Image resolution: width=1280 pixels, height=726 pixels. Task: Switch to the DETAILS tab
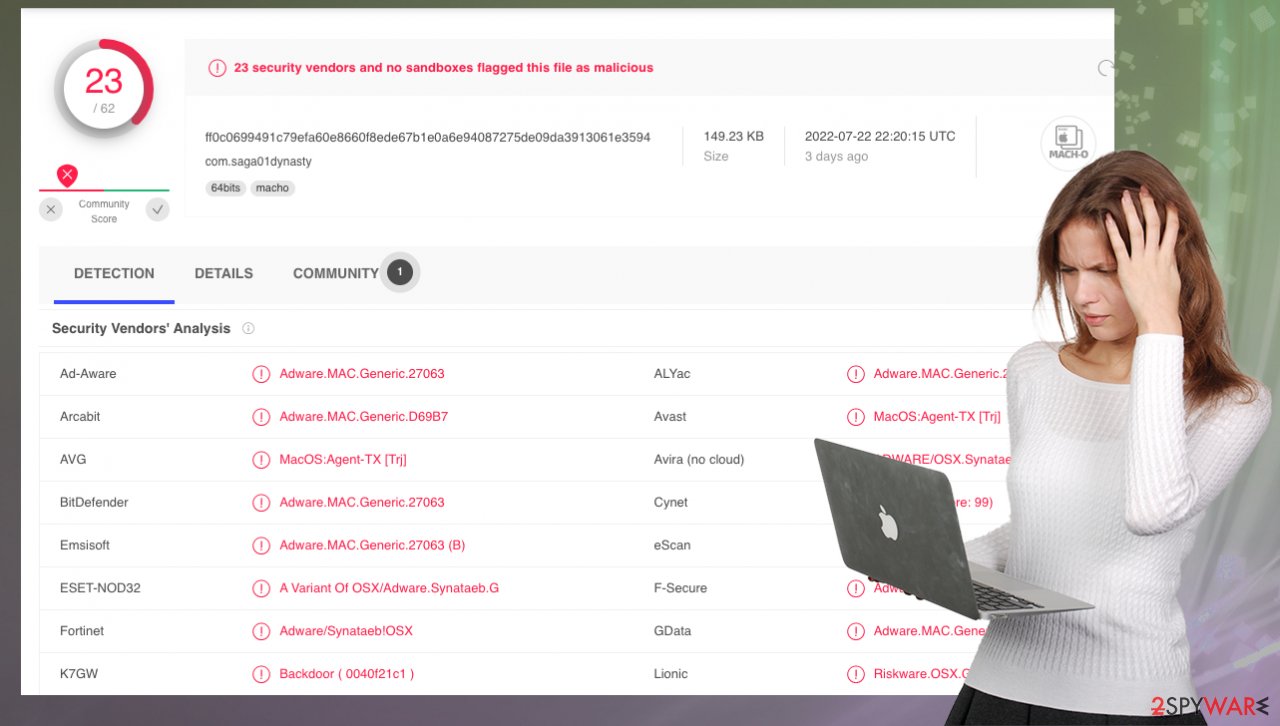point(224,273)
